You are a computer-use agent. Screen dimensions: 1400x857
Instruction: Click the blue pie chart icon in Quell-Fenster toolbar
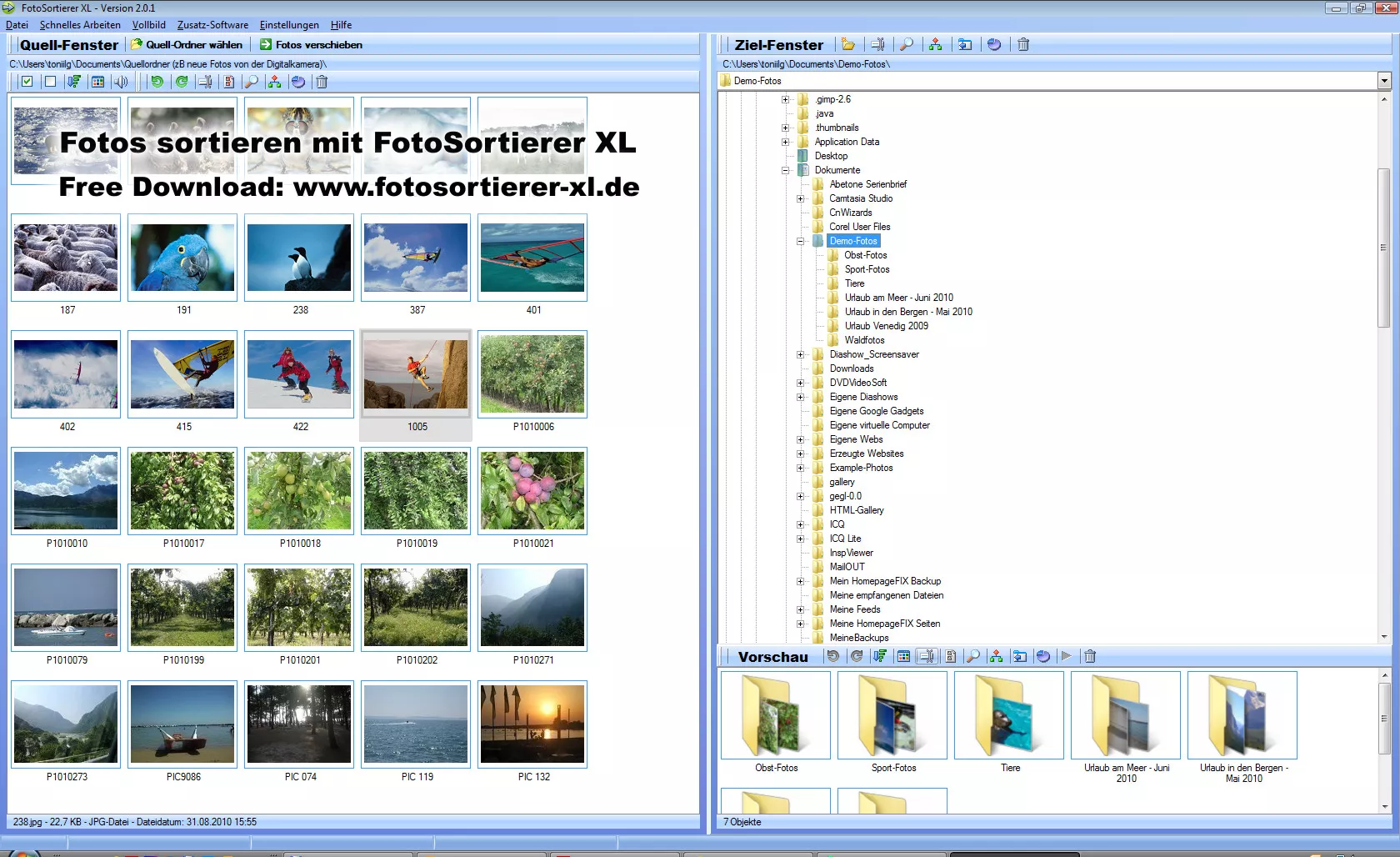point(298,82)
